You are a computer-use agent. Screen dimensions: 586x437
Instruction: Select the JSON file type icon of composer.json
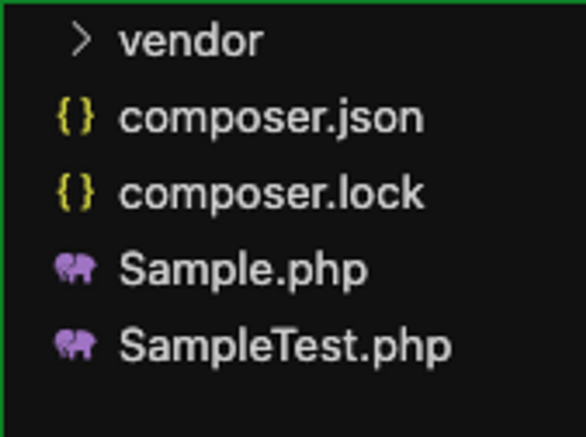click(75, 116)
